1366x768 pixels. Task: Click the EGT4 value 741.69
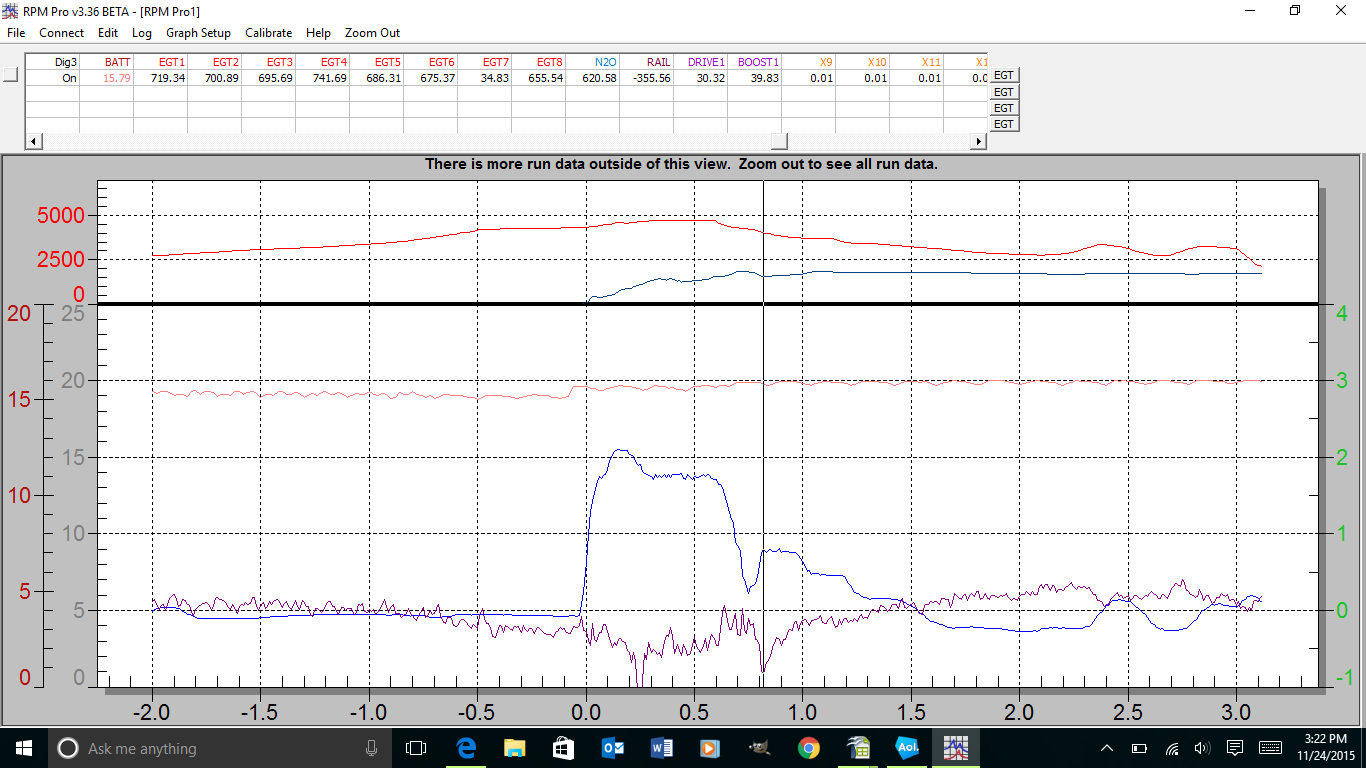click(330, 78)
